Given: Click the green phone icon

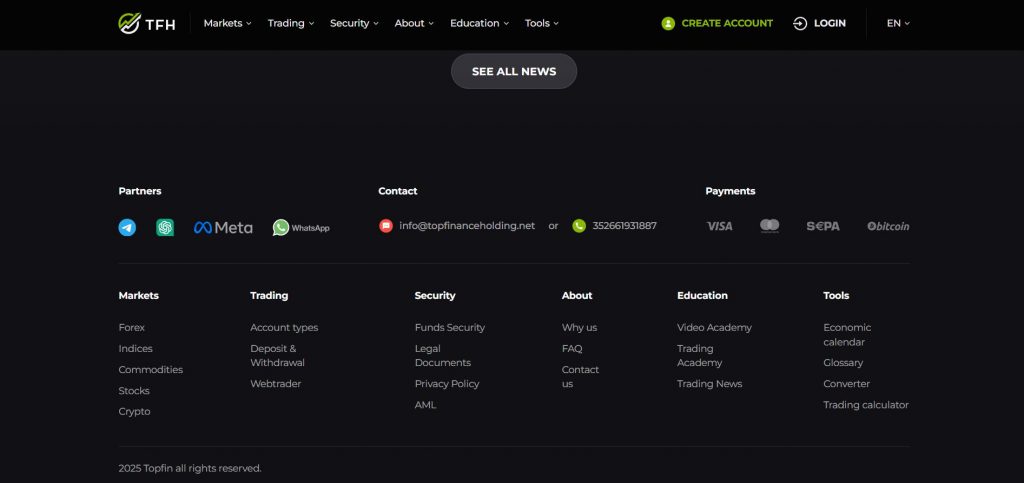Looking at the screenshot, I should pos(579,226).
